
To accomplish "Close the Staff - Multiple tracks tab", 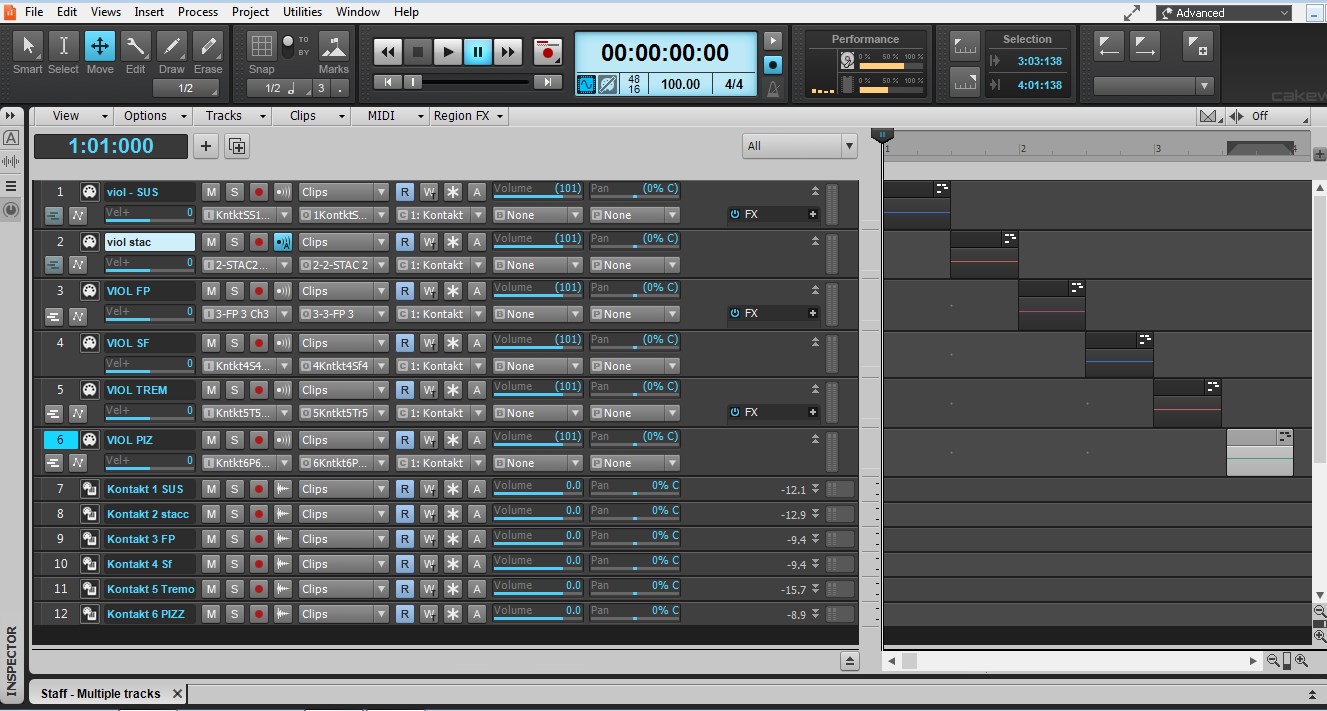I will [x=178, y=693].
